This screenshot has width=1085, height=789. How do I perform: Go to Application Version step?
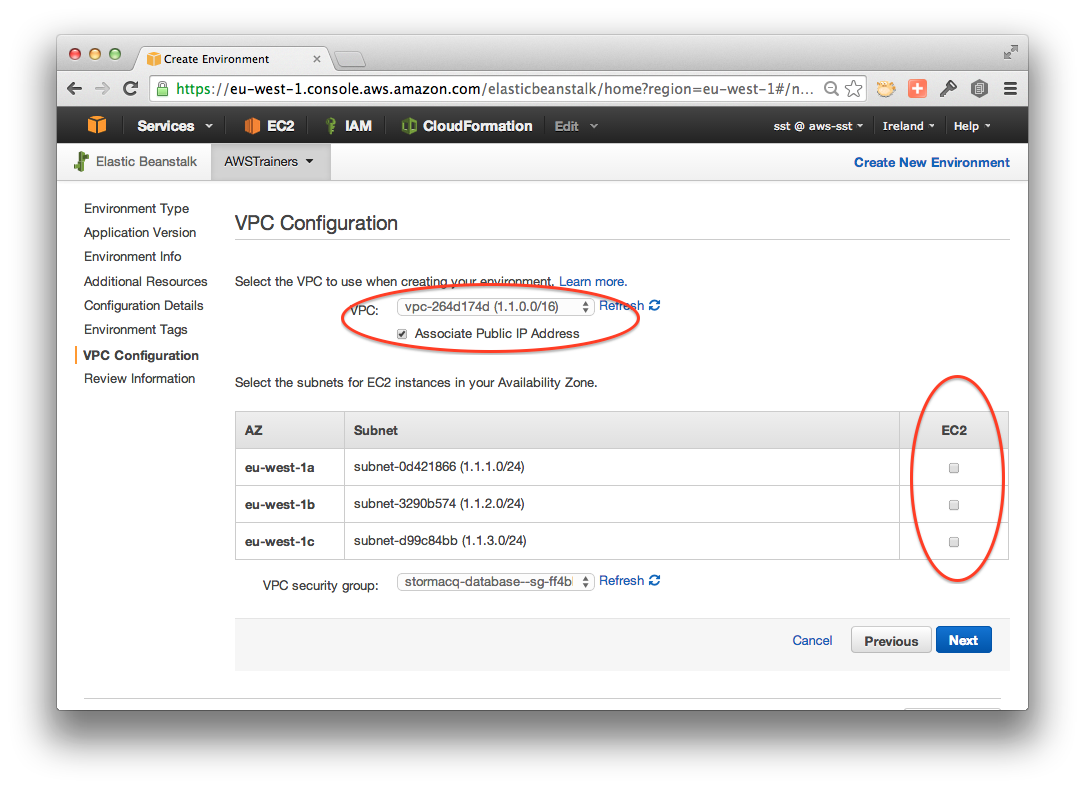(x=140, y=233)
